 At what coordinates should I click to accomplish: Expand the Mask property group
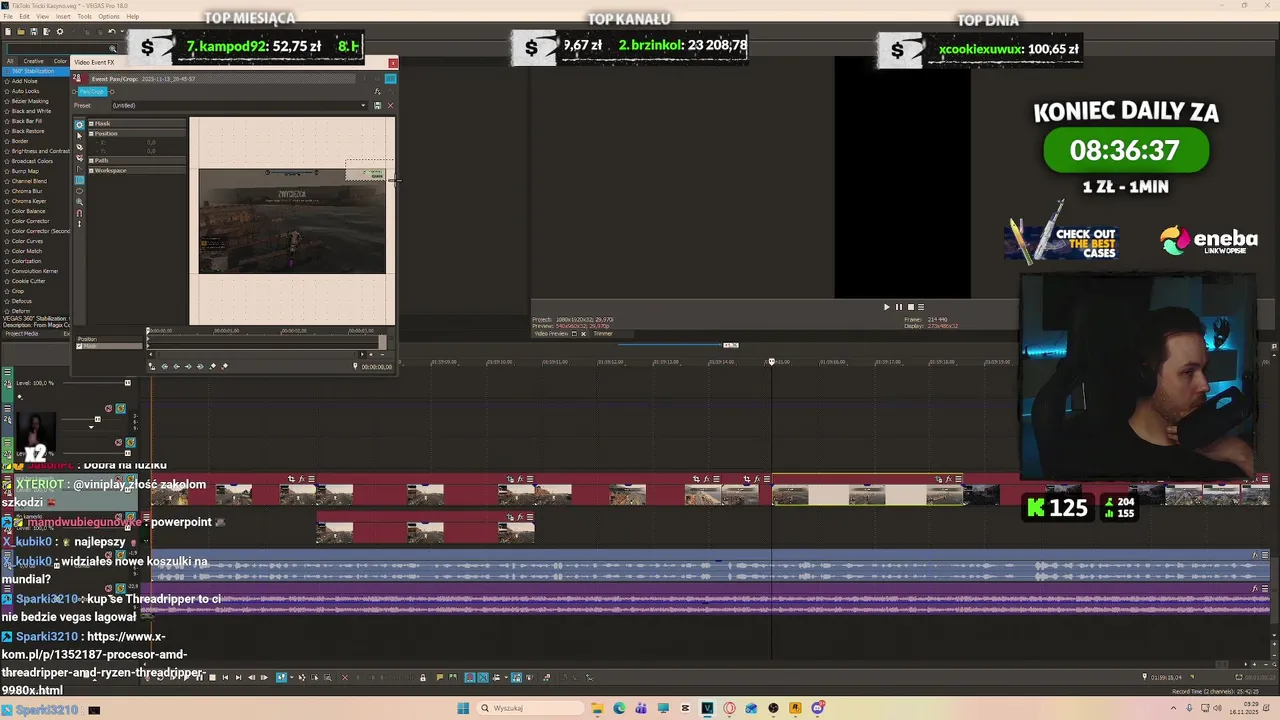(x=91, y=124)
